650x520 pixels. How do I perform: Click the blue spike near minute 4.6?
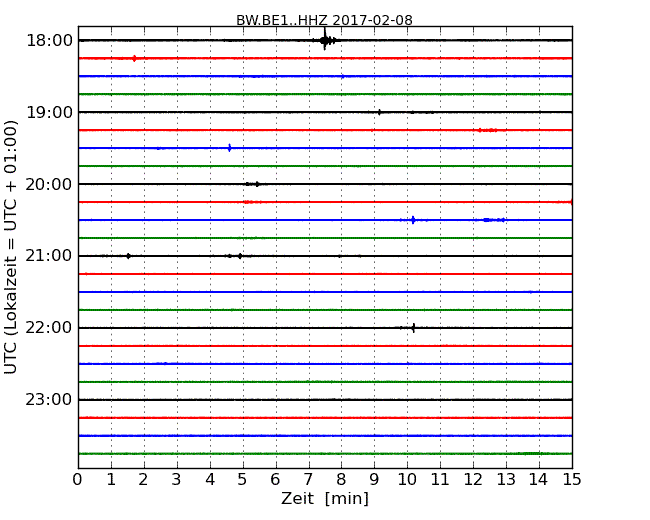[230, 148]
